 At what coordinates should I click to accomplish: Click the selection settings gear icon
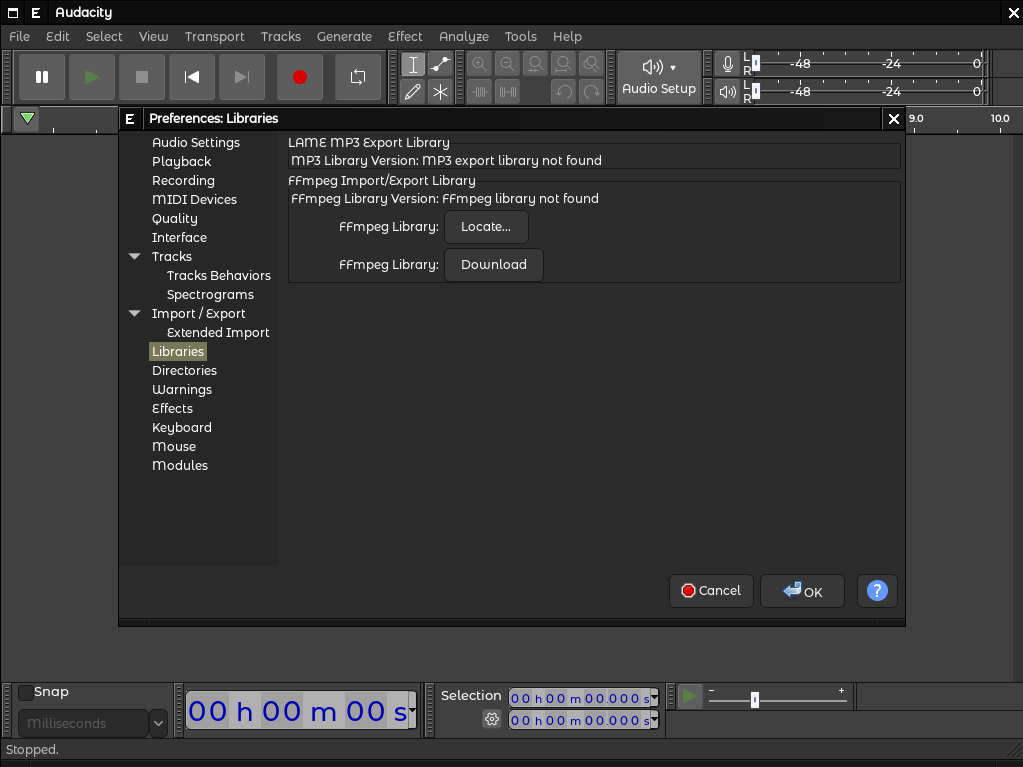coord(492,719)
